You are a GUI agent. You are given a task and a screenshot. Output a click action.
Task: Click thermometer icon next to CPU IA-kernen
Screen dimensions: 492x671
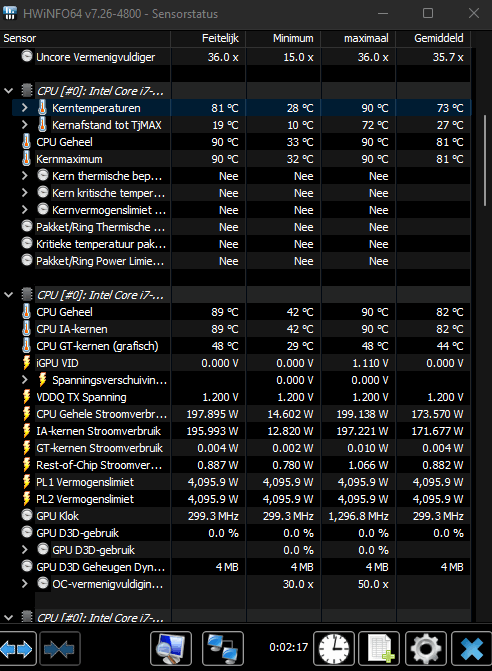pyautogui.click(x=26, y=329)
